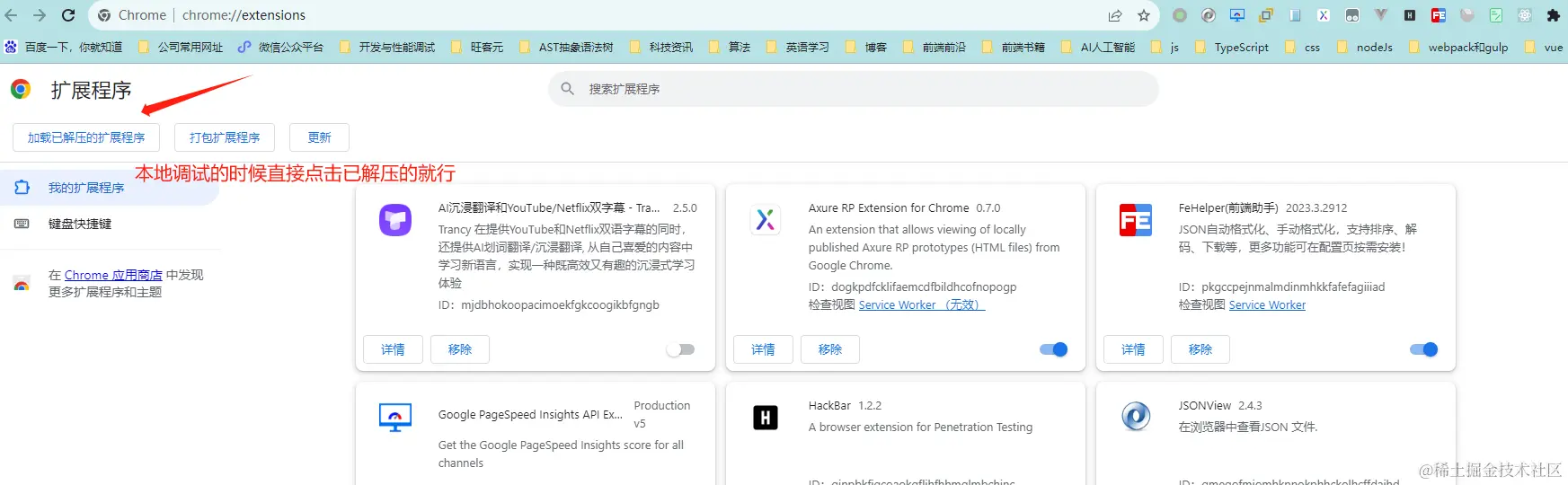Inspect the Axure Service Worker (无效) link
This screenshot has width=1568, height=485.
[922, 305]
